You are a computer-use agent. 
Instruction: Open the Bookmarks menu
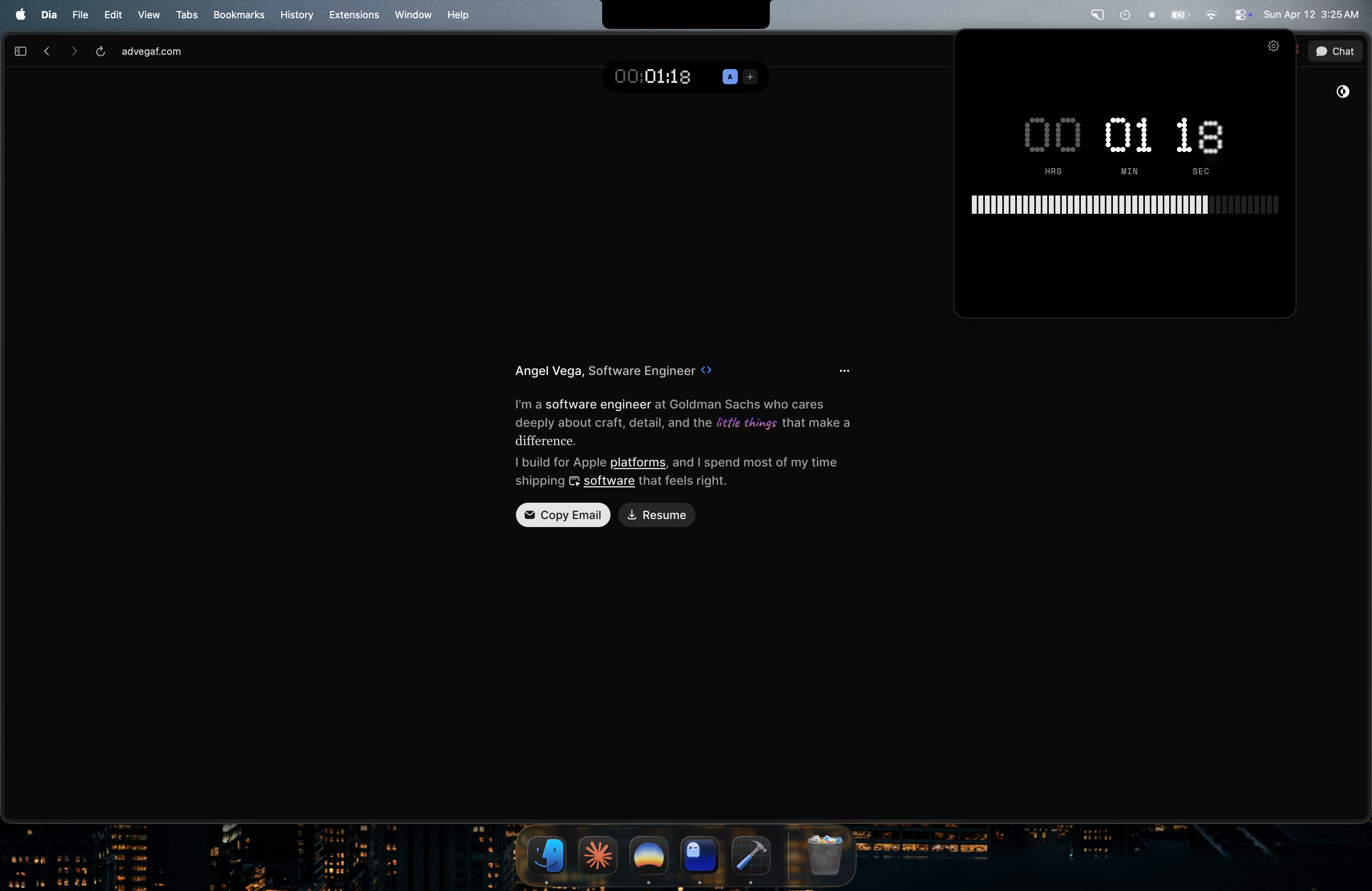pyautogui.click(x=239, y=15)
